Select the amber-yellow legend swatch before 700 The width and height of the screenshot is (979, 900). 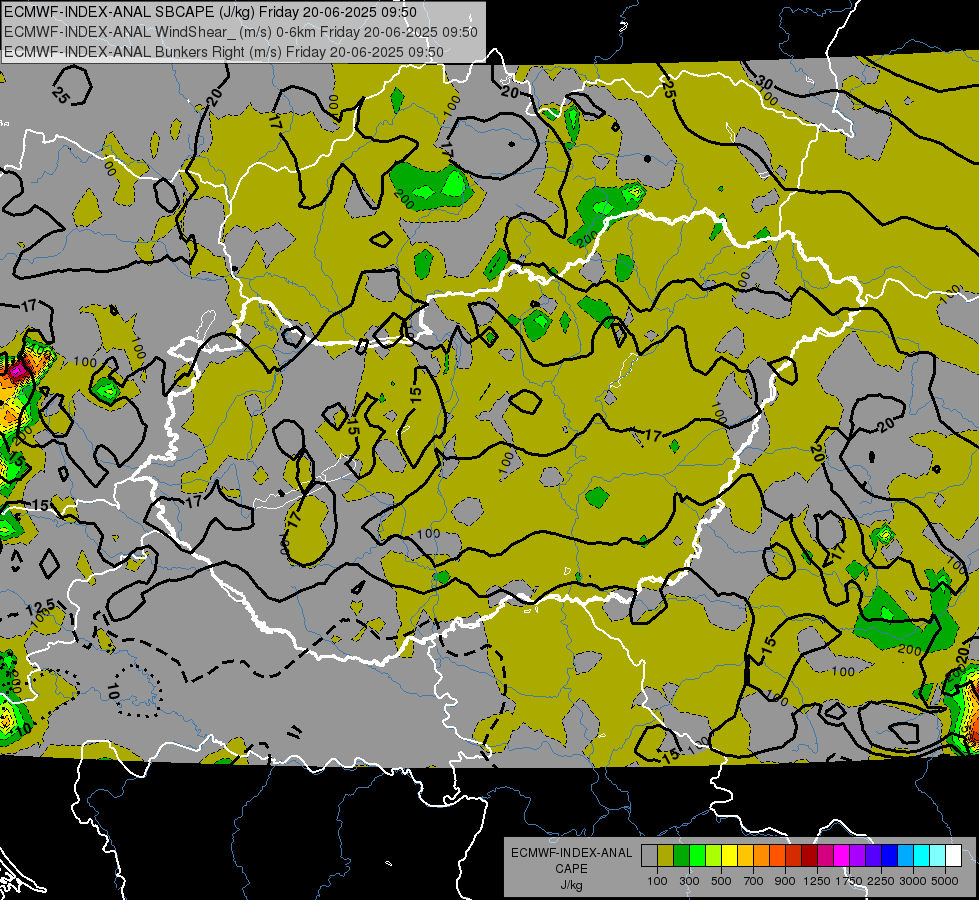point(745,856)
